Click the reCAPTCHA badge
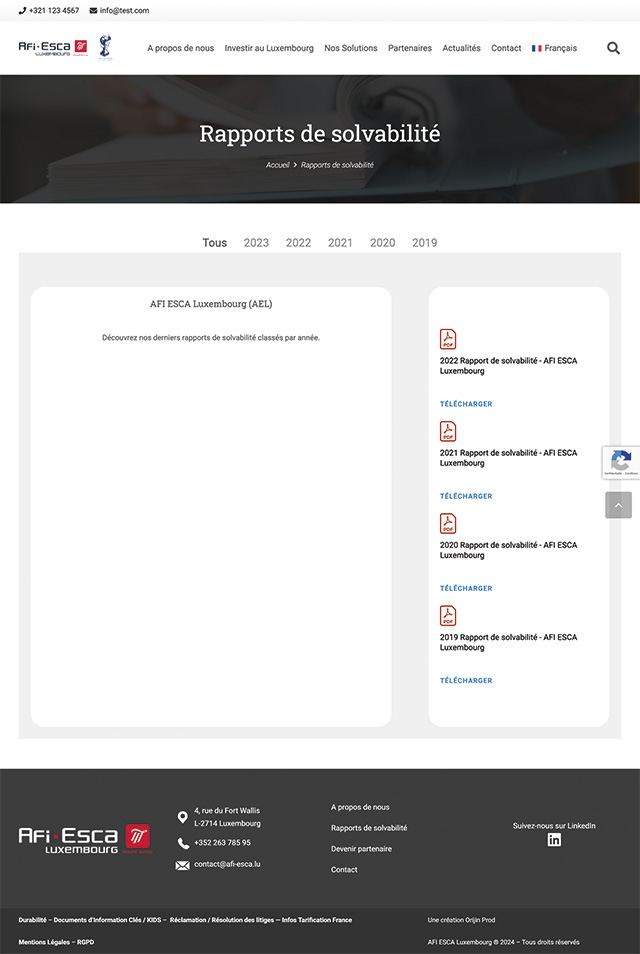 621,462
